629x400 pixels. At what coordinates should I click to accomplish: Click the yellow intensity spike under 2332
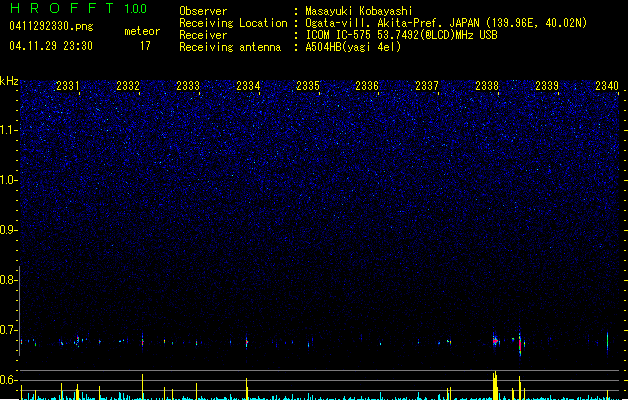tap(142, 386)
